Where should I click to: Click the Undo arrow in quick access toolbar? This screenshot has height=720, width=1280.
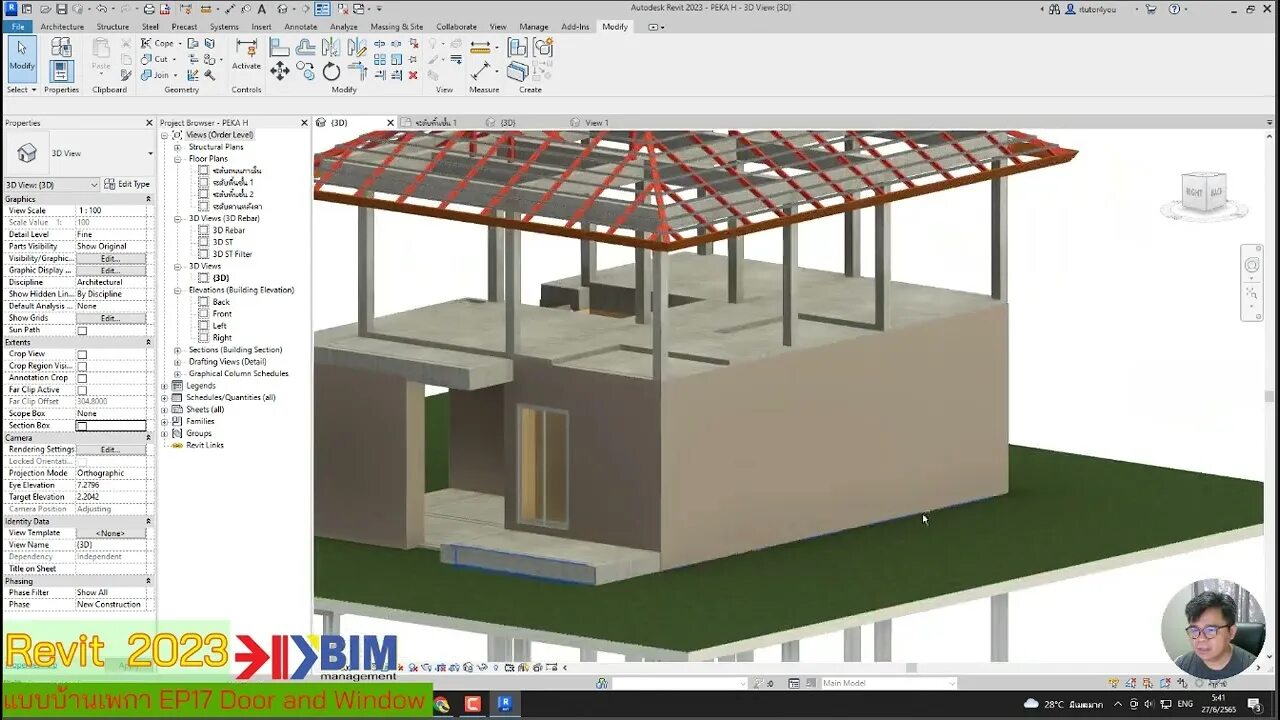pyautogui.click(x=101, y=9)
